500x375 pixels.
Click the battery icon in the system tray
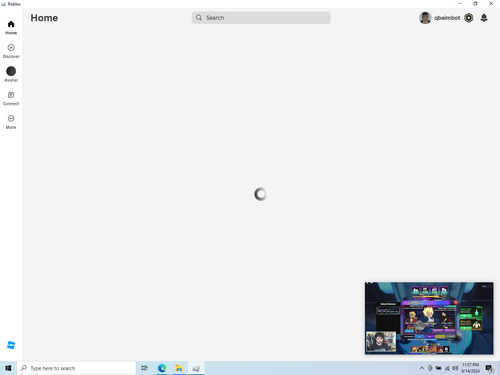click(439, 368)
